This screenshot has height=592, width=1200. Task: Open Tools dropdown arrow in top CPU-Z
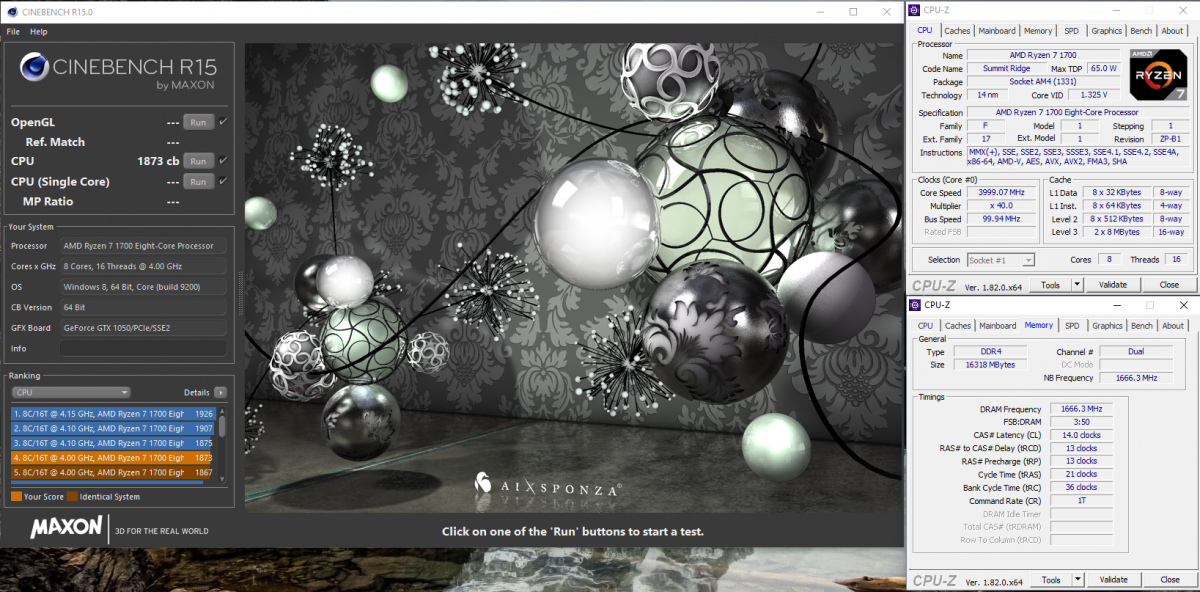pyautogui.click(x=1078, y=285)
